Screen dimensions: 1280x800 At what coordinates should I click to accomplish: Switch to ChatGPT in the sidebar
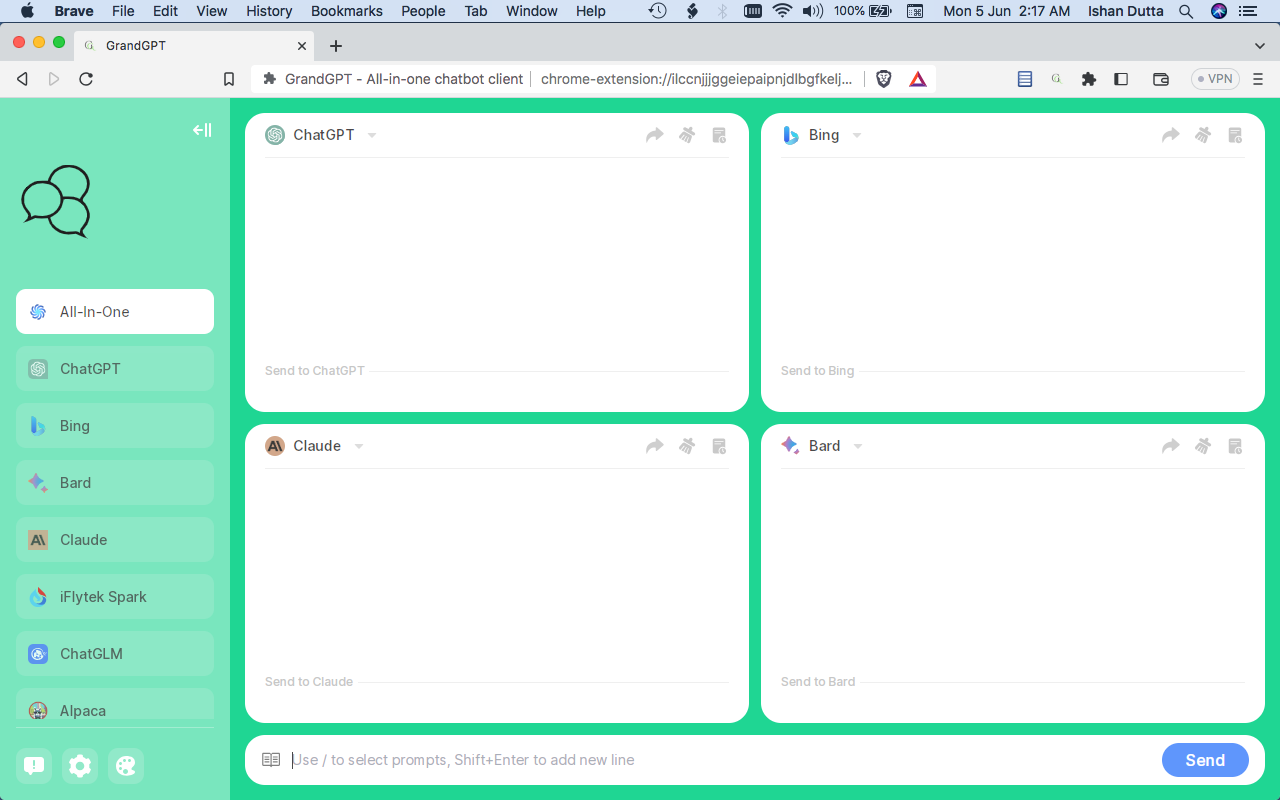(115, 369)
